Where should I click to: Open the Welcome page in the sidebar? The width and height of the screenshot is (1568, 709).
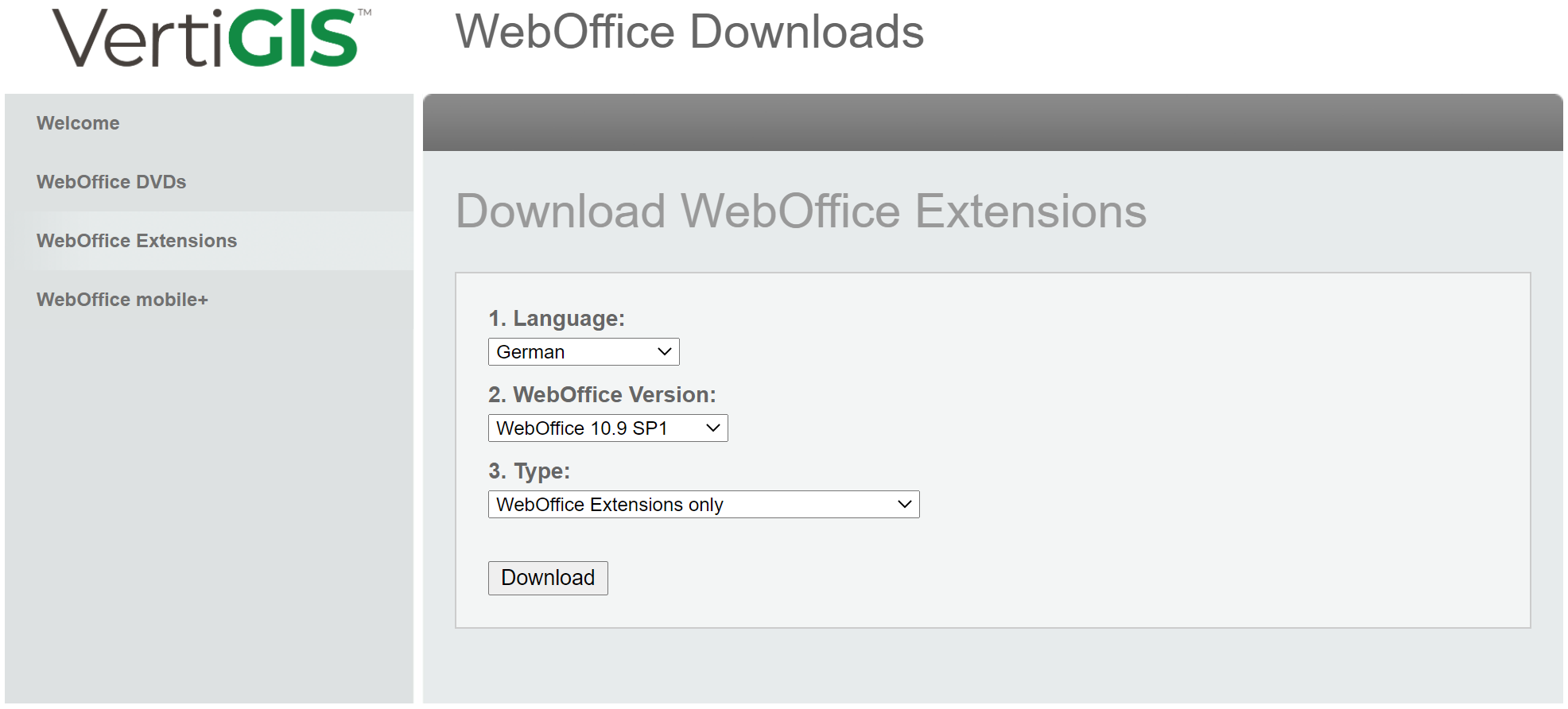tap(77, 122)
